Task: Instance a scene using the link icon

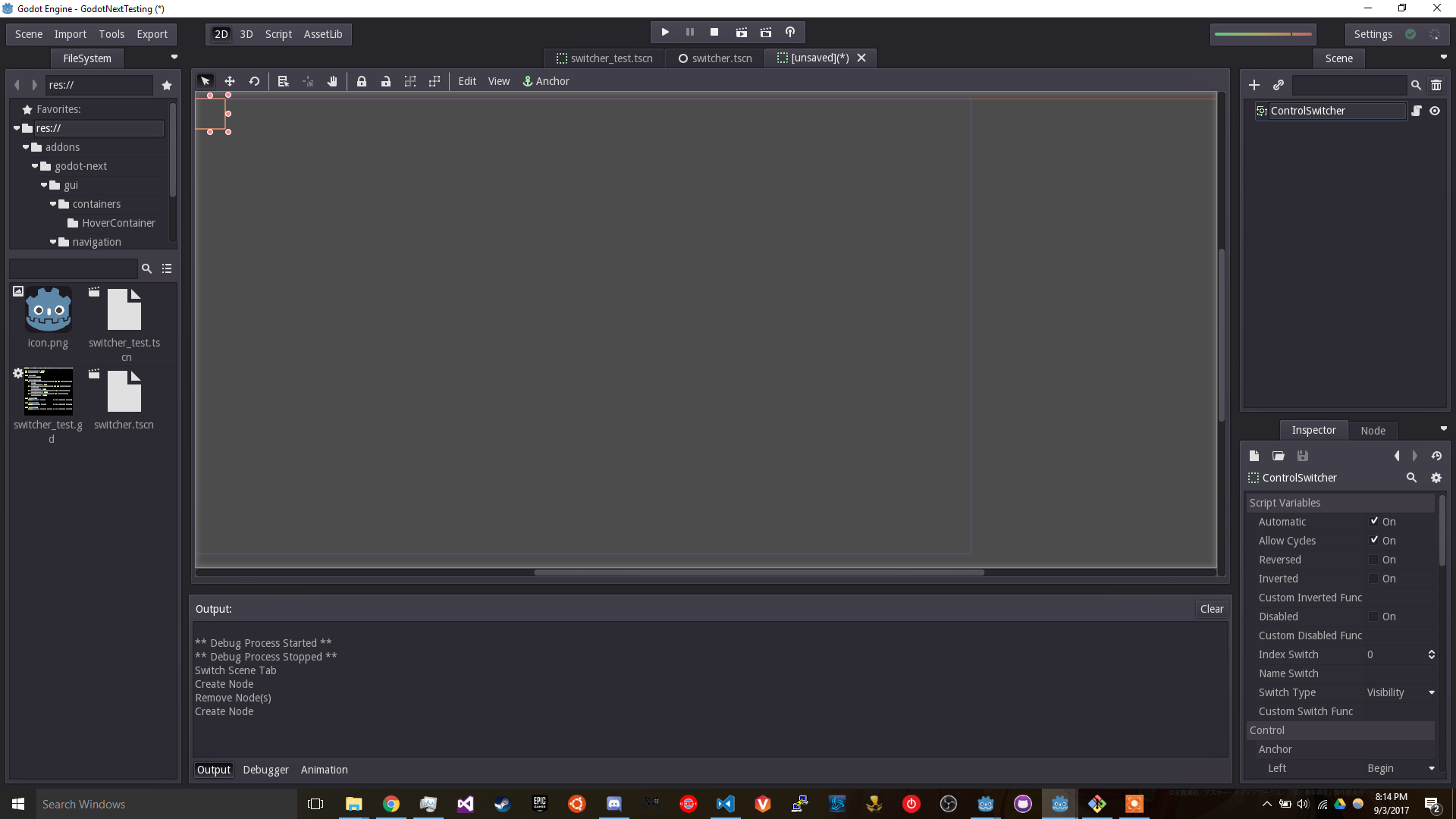Action: pos(1279,85)
